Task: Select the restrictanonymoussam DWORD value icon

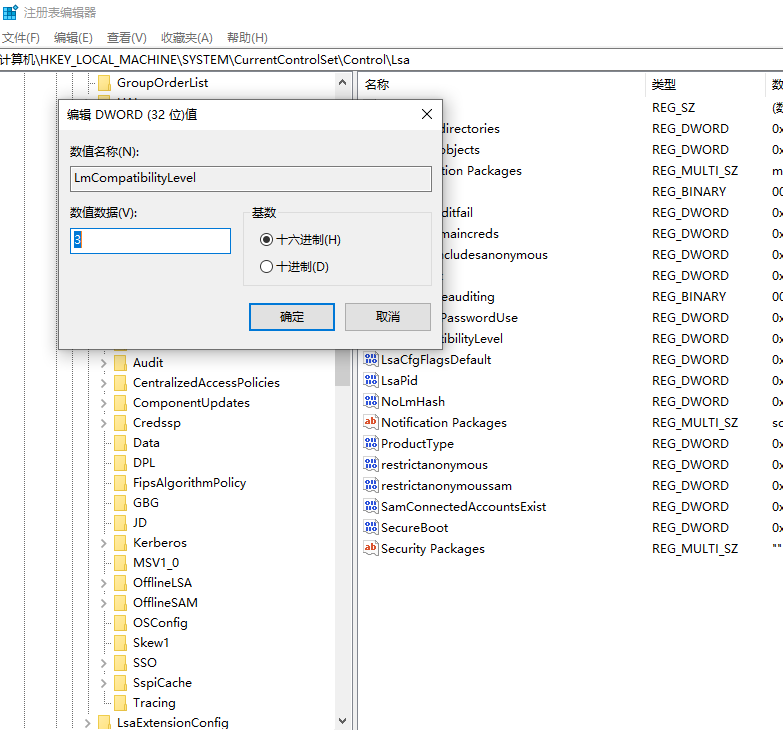Action: click(x=371, y=485)
